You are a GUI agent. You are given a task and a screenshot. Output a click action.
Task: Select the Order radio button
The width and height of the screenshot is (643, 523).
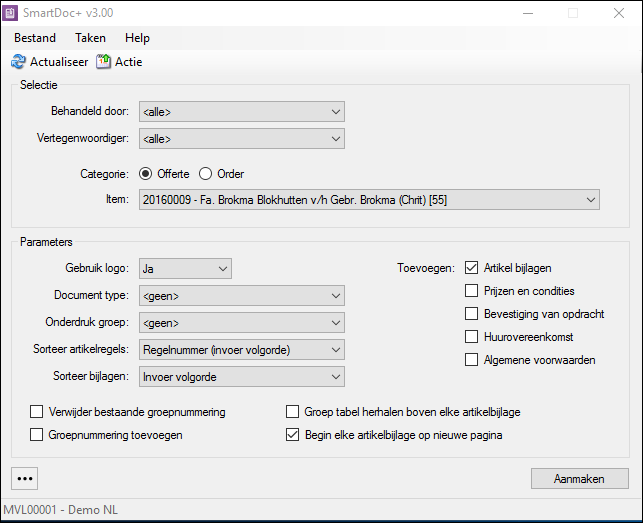(x=205, y=174)
